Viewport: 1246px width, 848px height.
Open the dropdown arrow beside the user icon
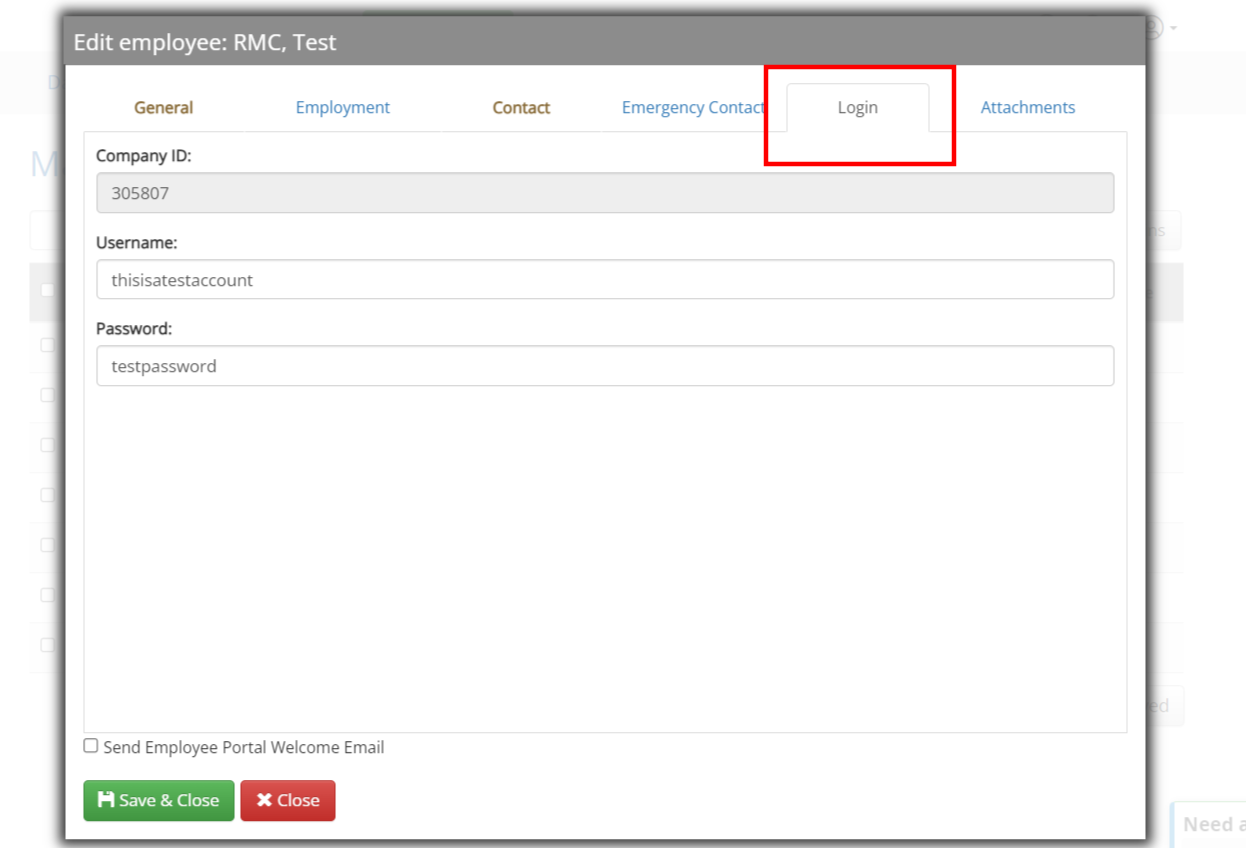tap(1173, 28)
